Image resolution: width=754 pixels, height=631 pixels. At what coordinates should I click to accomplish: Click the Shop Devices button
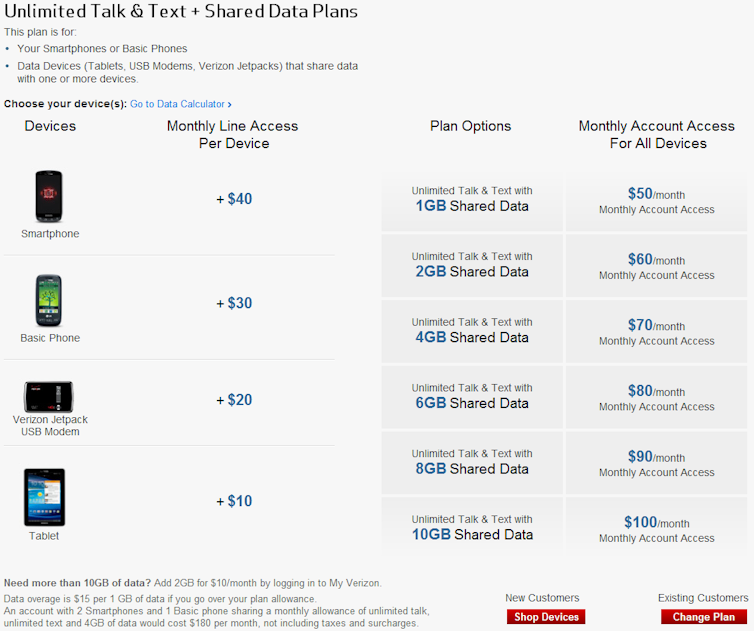tap(546, 617)
